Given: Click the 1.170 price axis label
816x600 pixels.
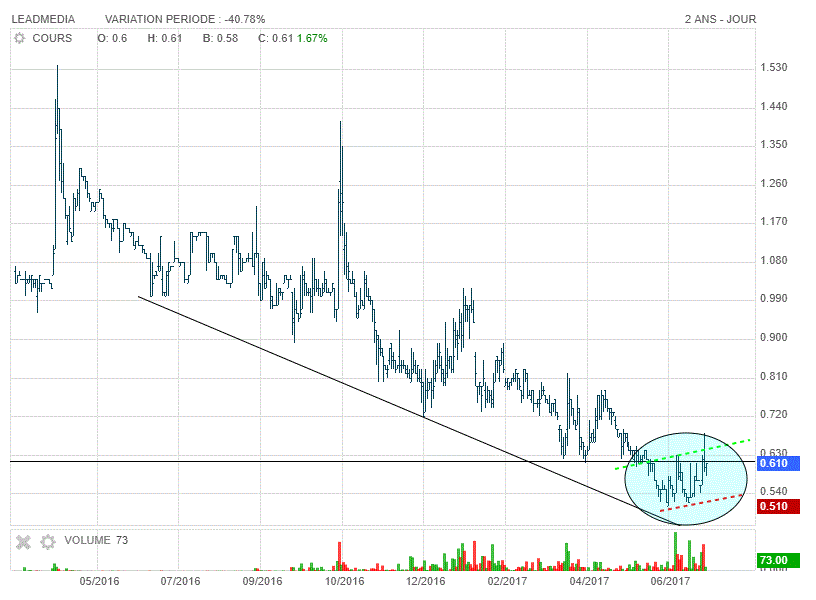Looking at the screenshot, I should click(774, 221).
